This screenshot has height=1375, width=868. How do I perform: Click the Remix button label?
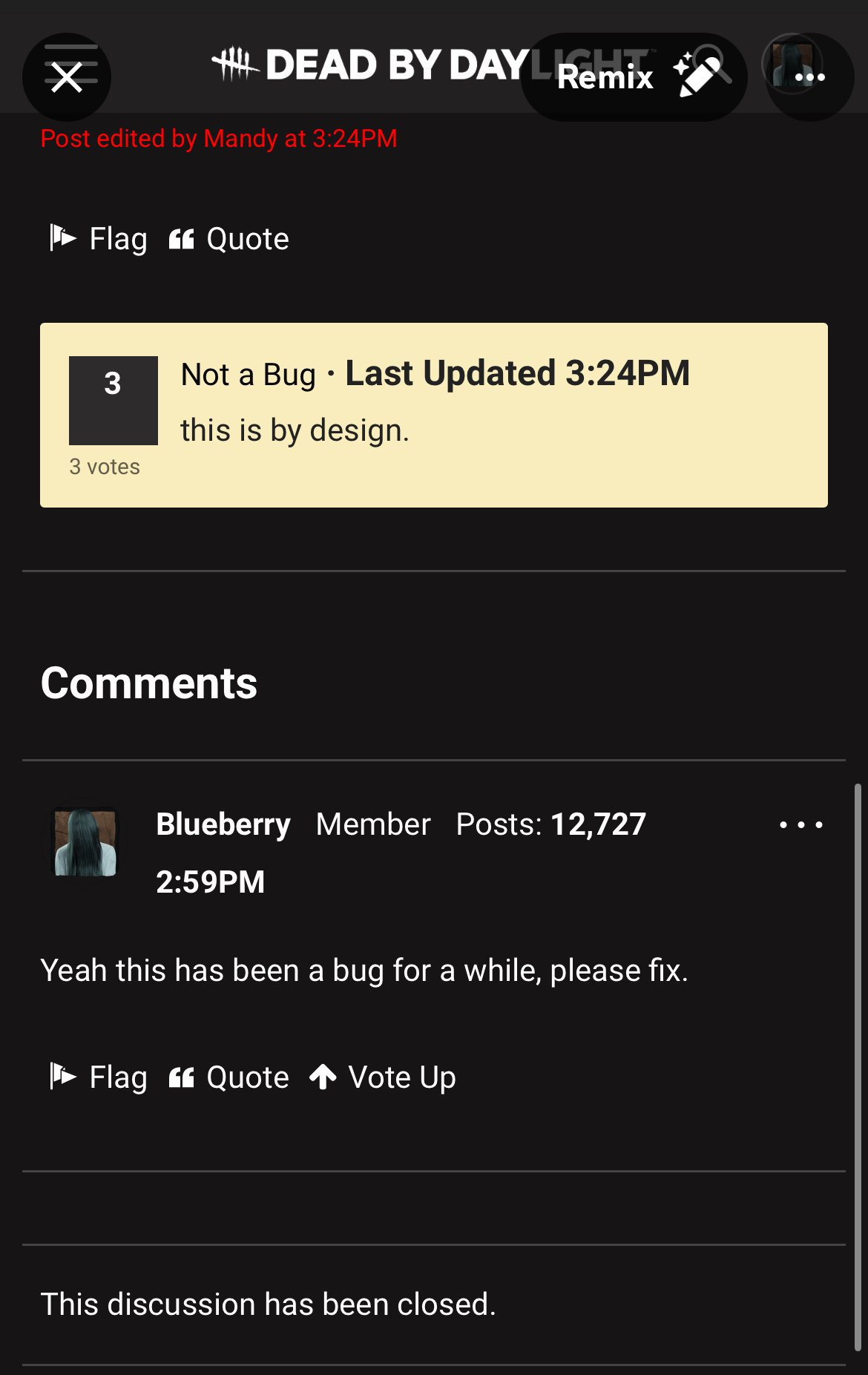605,77
